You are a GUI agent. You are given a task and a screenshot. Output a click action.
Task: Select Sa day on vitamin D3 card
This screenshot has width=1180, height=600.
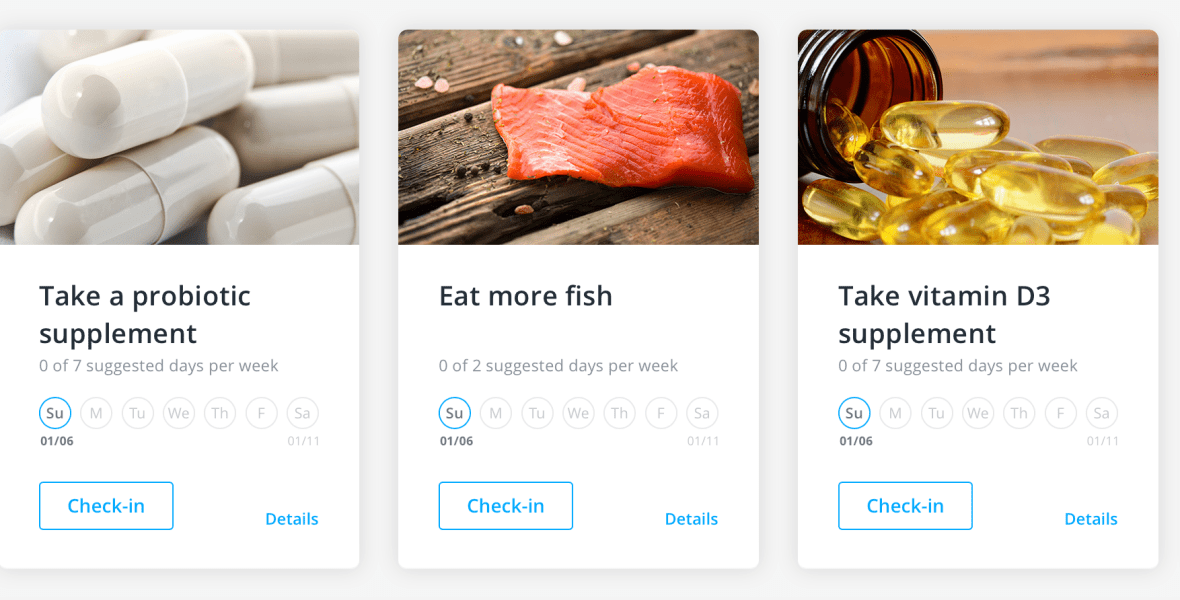point(1102,413)
